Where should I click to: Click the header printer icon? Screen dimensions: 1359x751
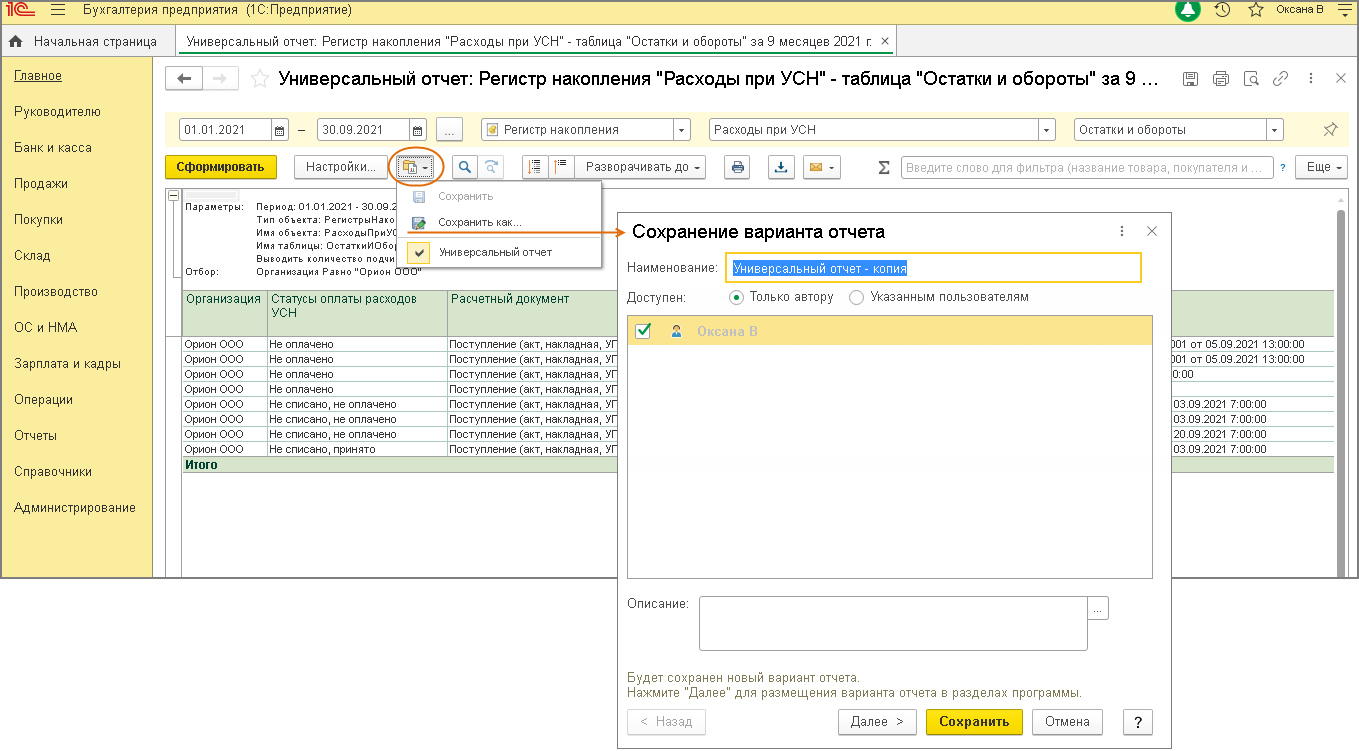pyautogui.click(x=1220, y=79)
